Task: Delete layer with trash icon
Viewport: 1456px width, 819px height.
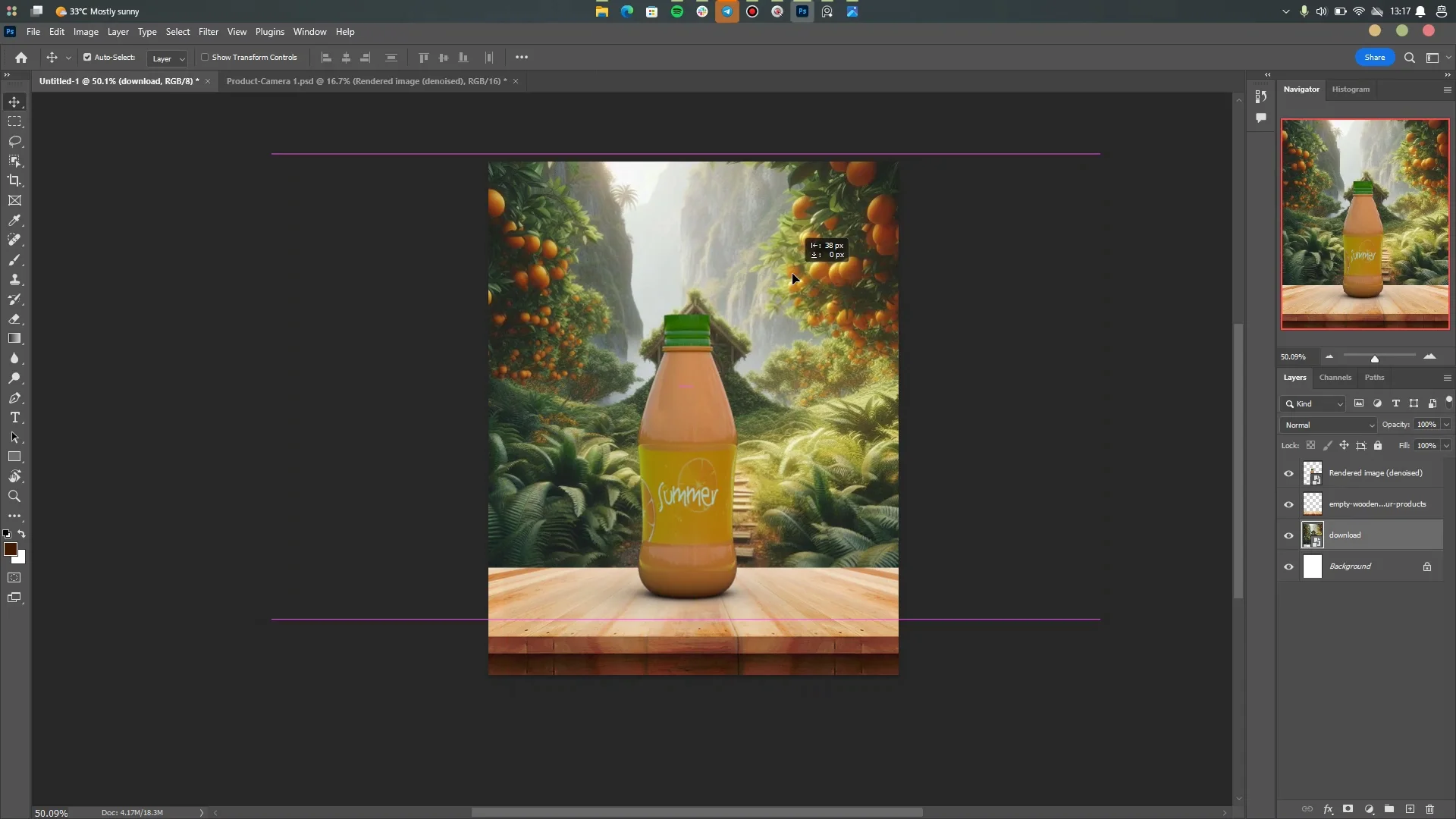Action: click(1430, 809)
